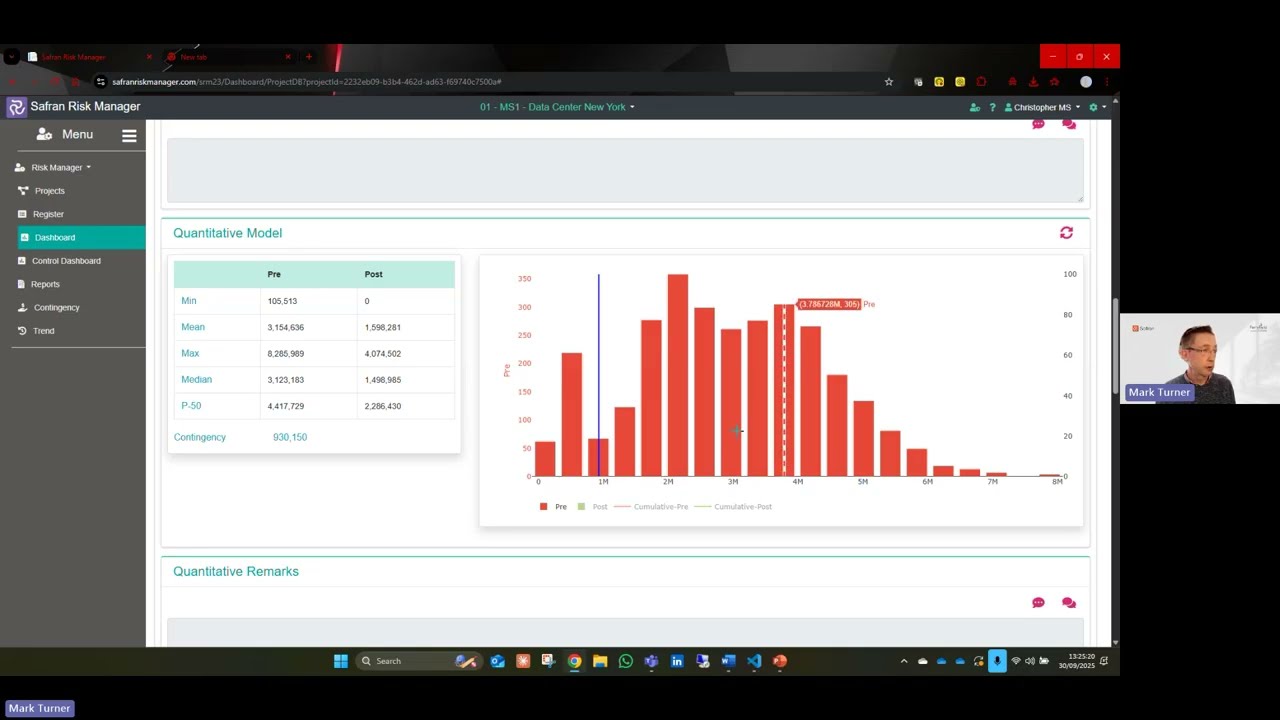Open Outlook from the taskbar
The height and width of the screenshot is (720, 1280).
click(497, 661)
